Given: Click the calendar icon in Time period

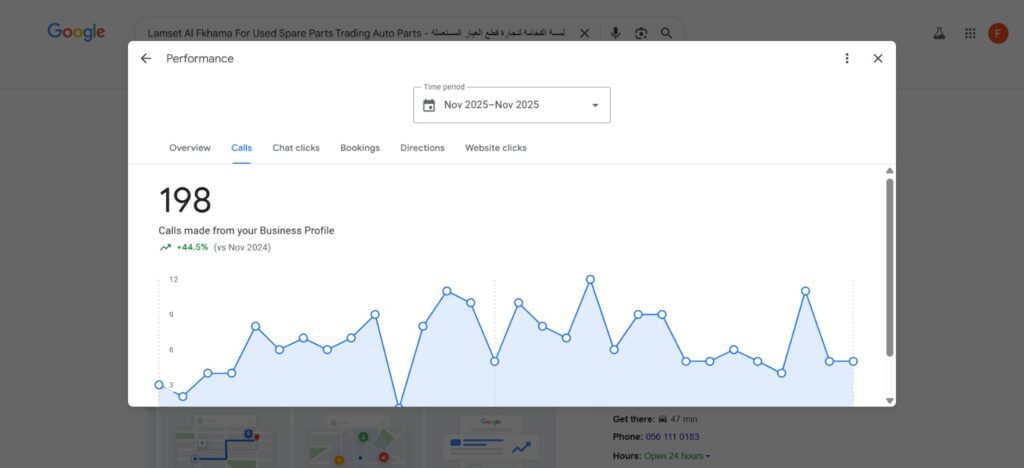Looking at the screenshot, I should [x=429, y=105].
